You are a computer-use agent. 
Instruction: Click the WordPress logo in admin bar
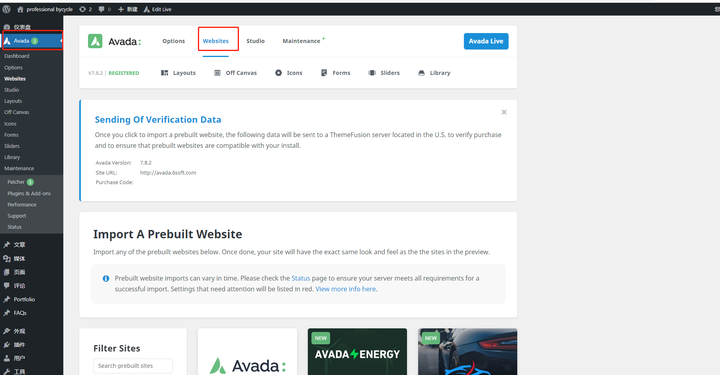click(x=6, y=9)
